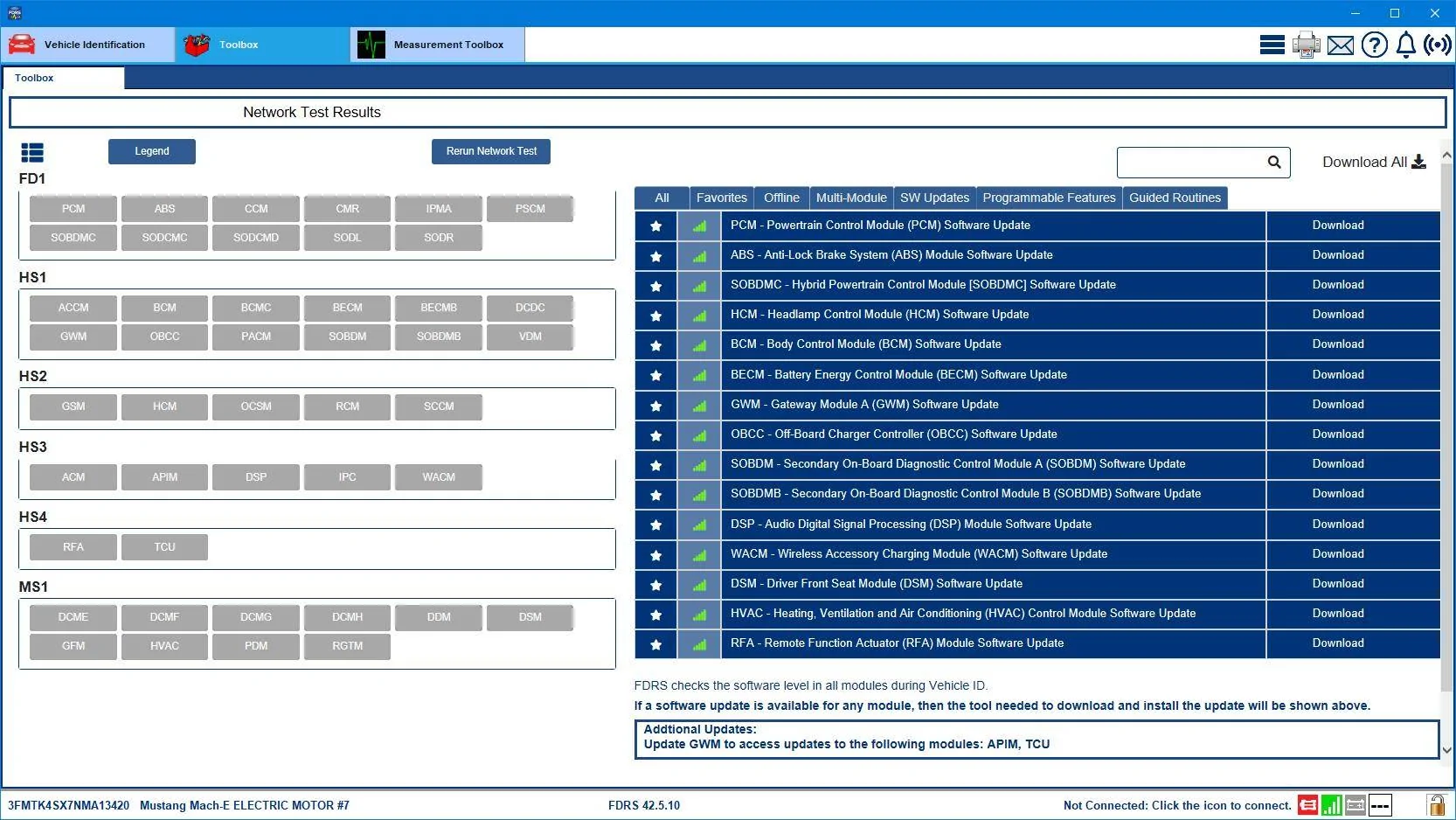Image resolution: width=1456 pixels, height=820 pixels.
Task: Click the green signal strength status bar icon
Action: (1331, 804)
